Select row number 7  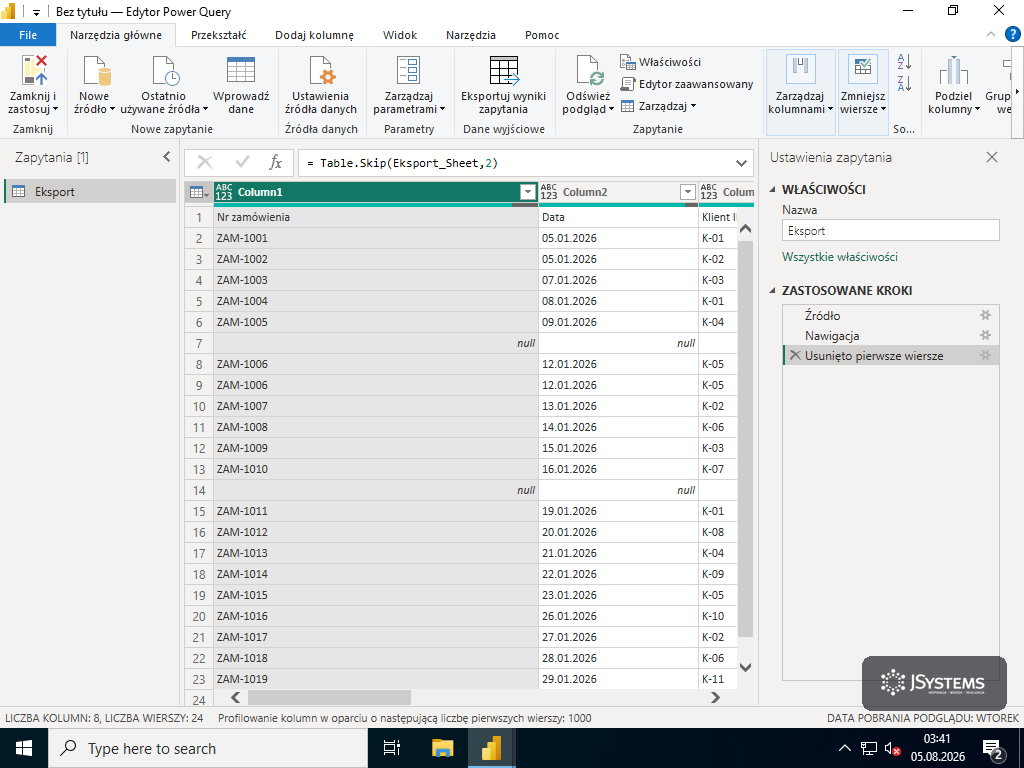(x=199, y=344)
